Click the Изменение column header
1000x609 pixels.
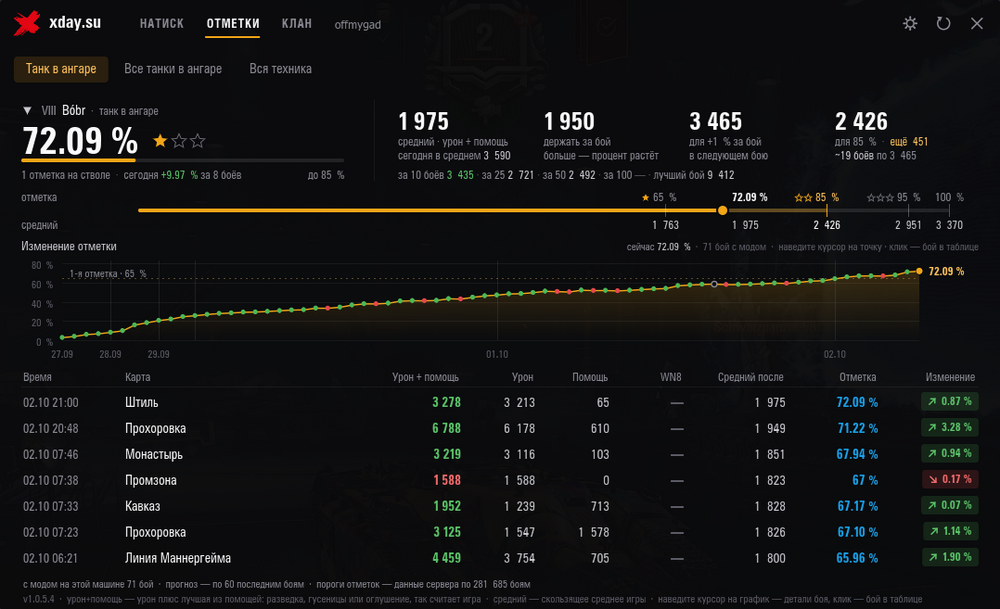pyautogui.click(x=950, y=377)
